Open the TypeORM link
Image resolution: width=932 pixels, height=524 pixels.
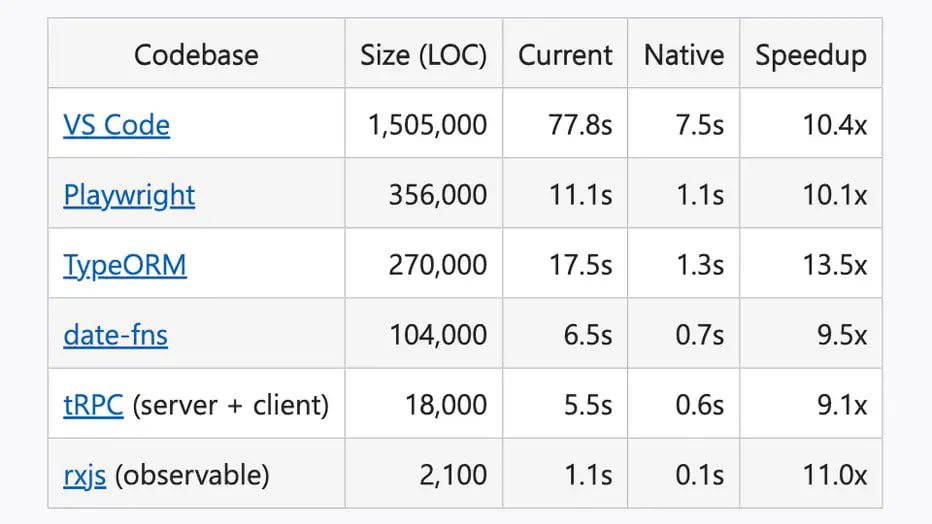click(x=125, y=265)
